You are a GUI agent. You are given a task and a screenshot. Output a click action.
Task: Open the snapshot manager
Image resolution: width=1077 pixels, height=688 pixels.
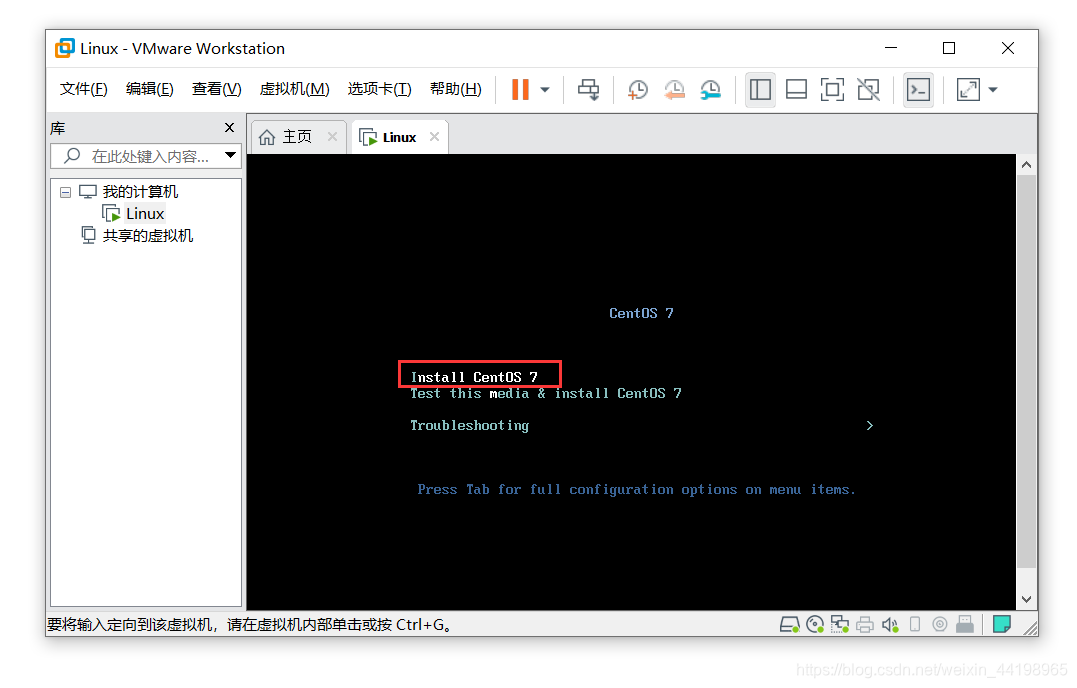pos(710,89)
